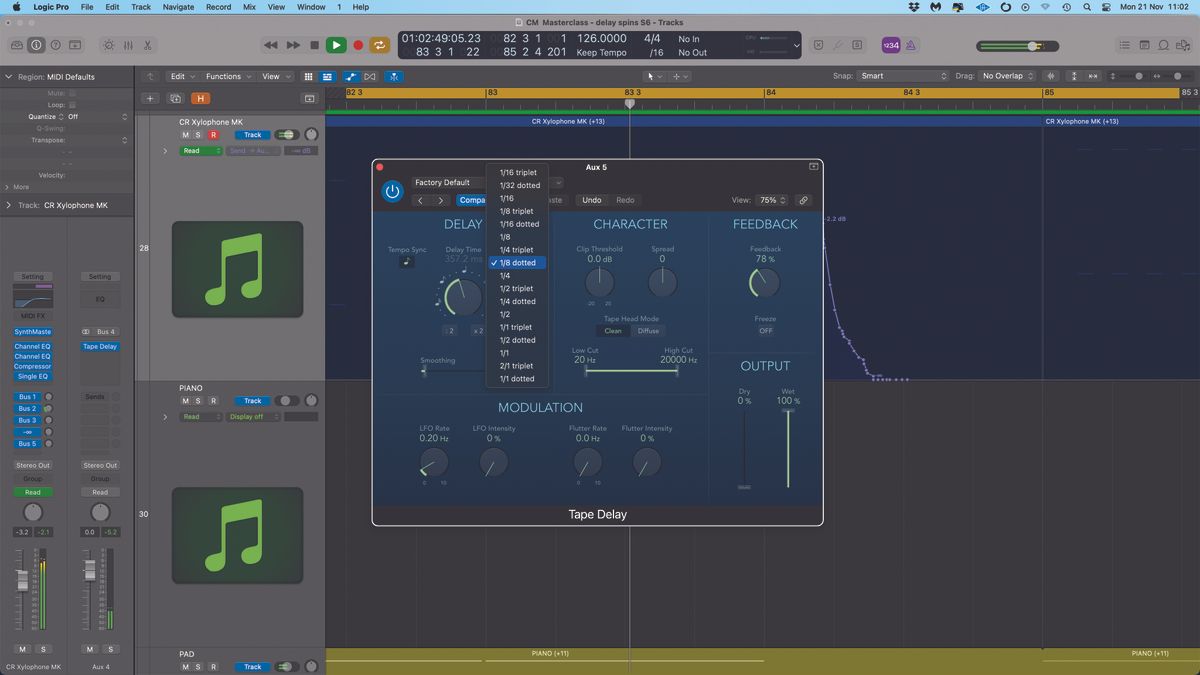Image resolution: width=1200 pixels, height=675 pixels.
Task: Open the Library panel
Action: (x=16, y=45)
